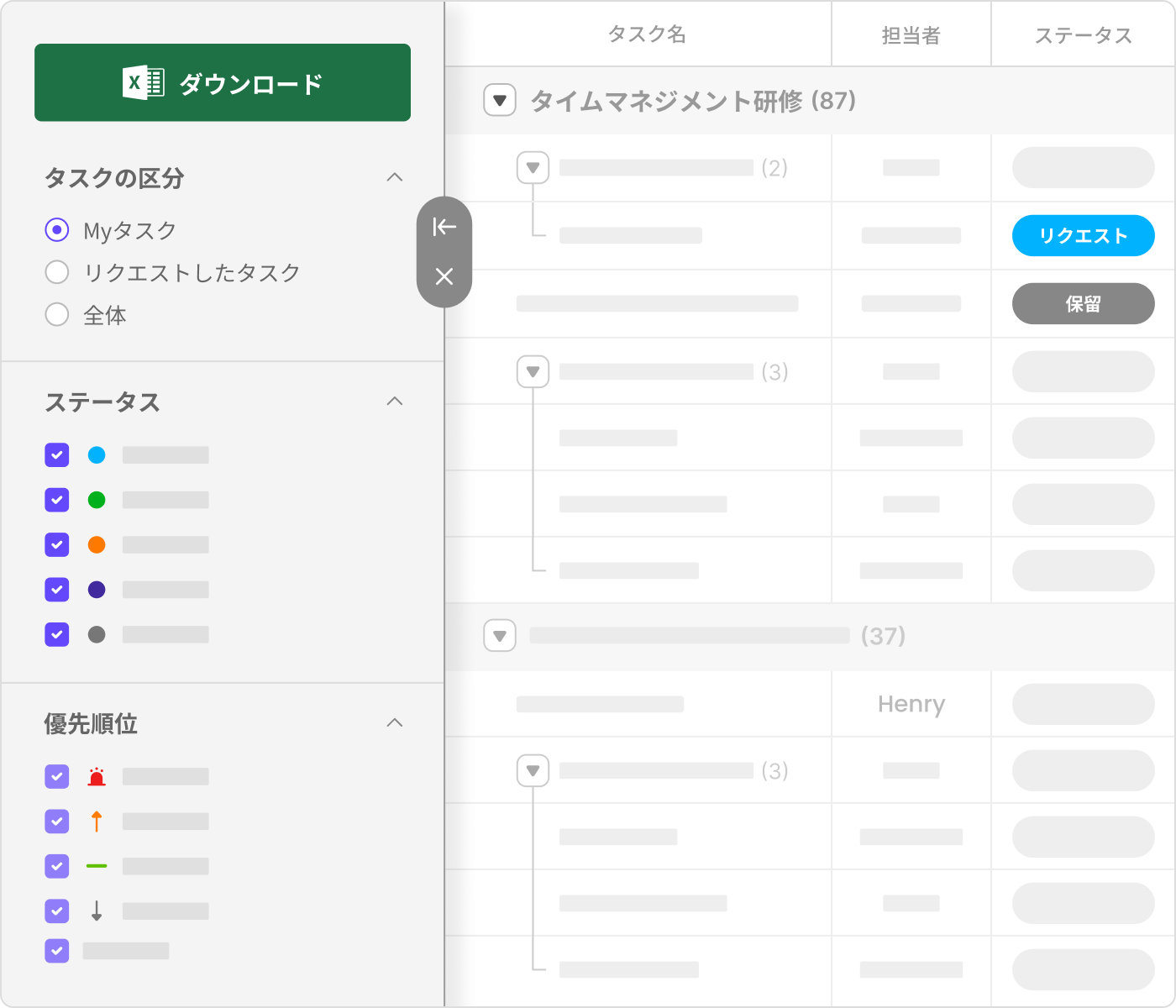Select the リクエストしたタスク radio option
Screen dimensions: 1176x1008
(x=57, y=272)
